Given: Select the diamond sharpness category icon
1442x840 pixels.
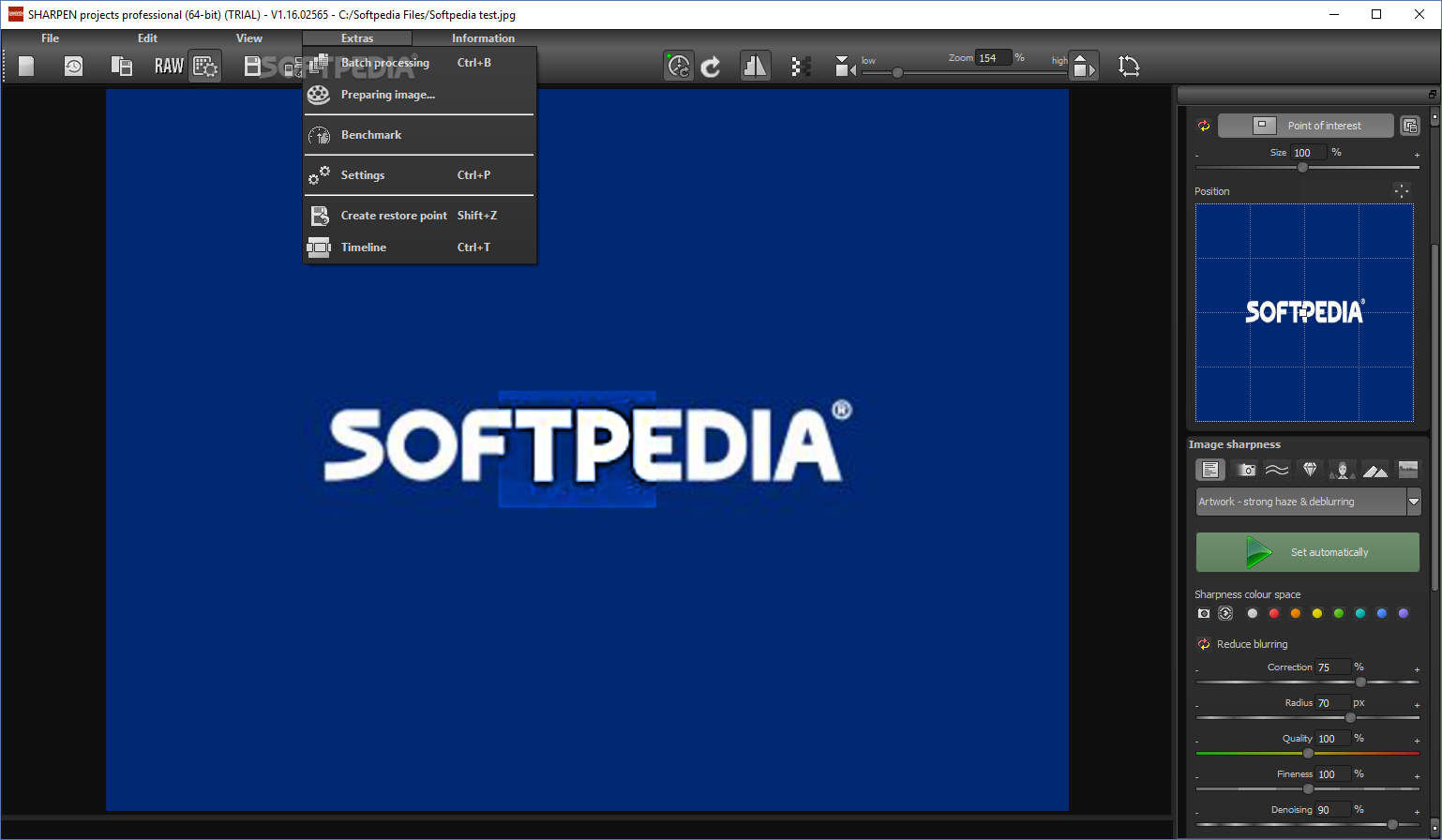Looking at the screenshot, I should [1311, 470].
